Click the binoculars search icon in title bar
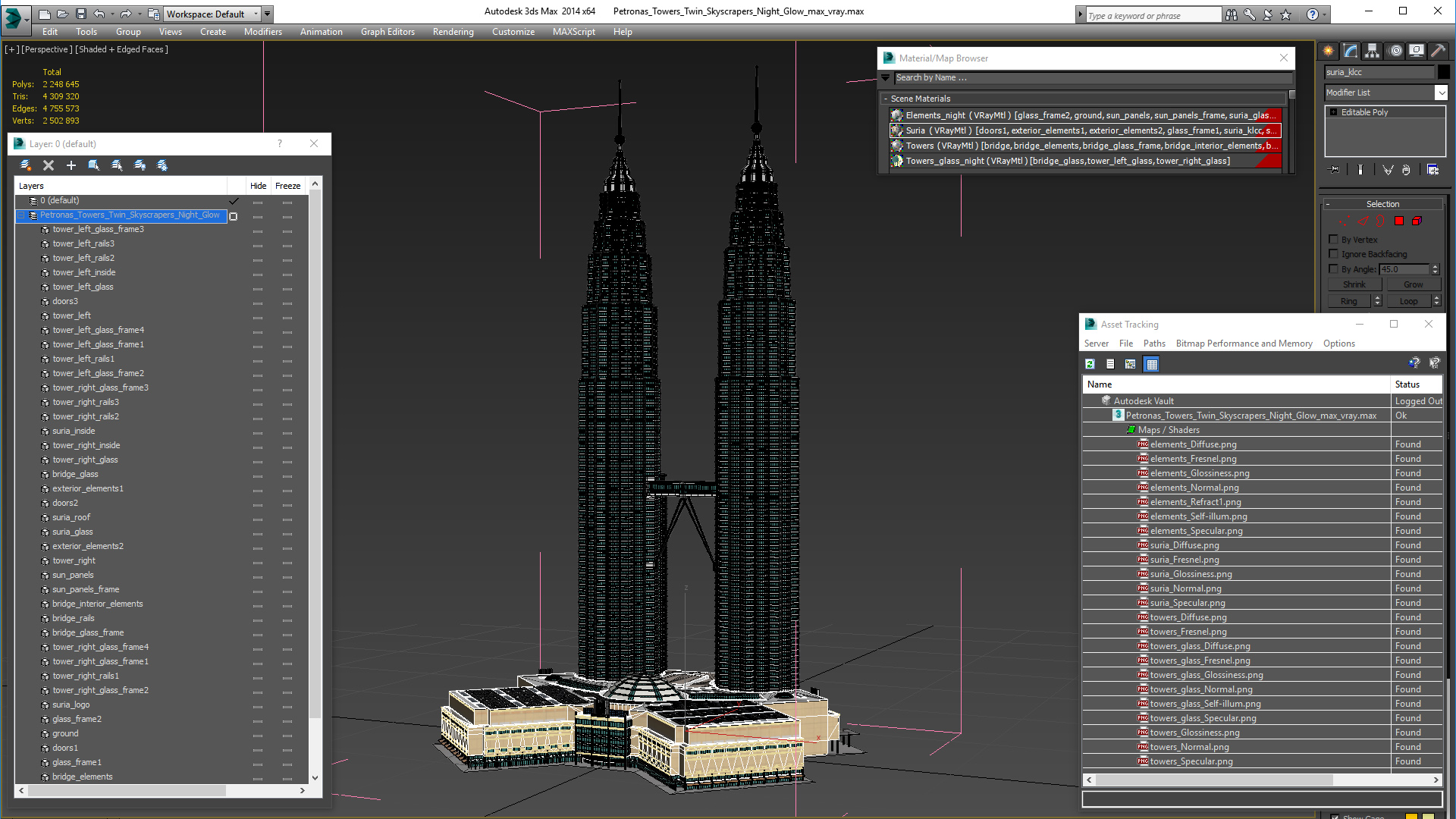1456x819 pixels. tap(1231, 14)
